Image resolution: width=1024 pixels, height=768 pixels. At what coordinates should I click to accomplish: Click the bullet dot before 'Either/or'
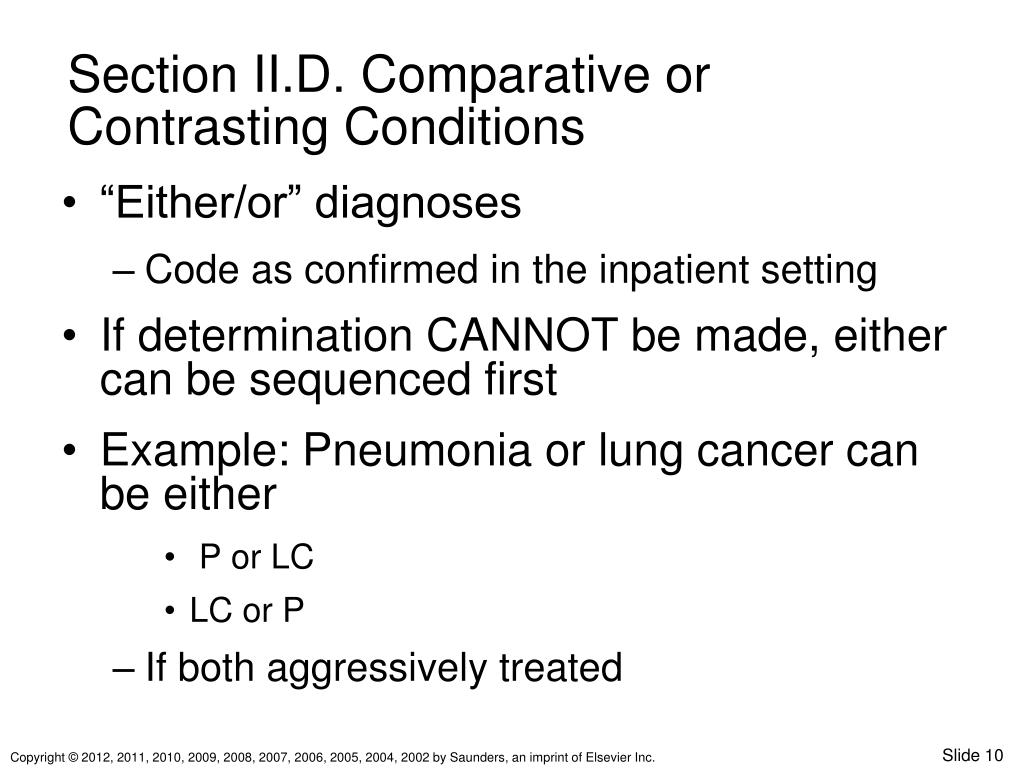tap(69, 203)
